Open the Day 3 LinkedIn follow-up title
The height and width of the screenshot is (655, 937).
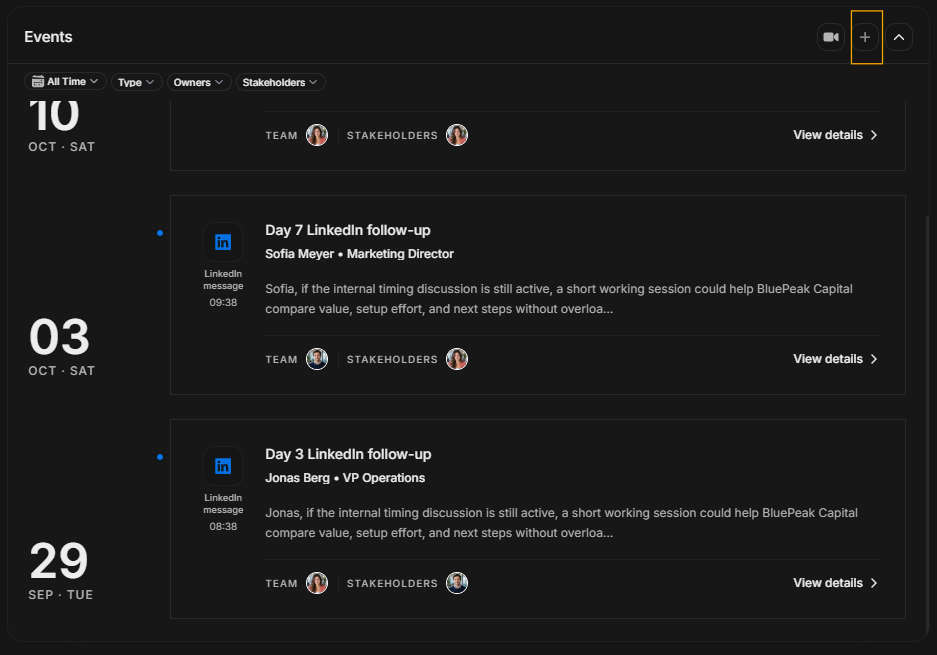click(348, 454)
